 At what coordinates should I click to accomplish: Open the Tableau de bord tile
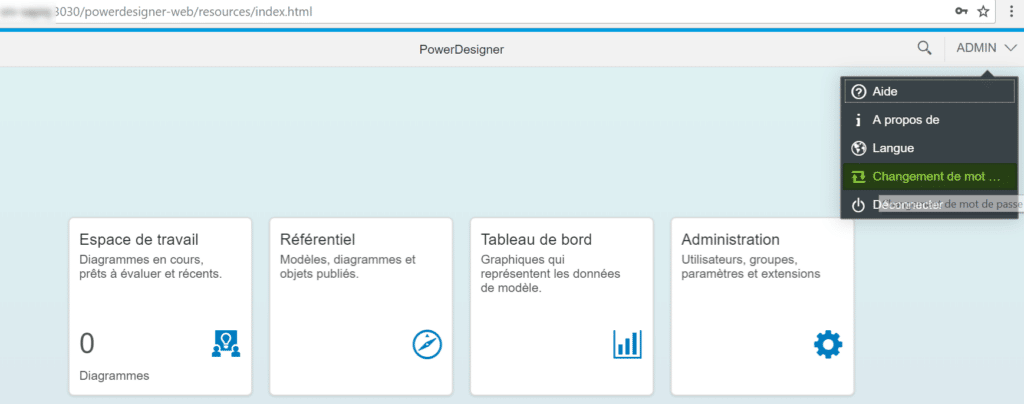pyautogui.click(x=562, y=307)
